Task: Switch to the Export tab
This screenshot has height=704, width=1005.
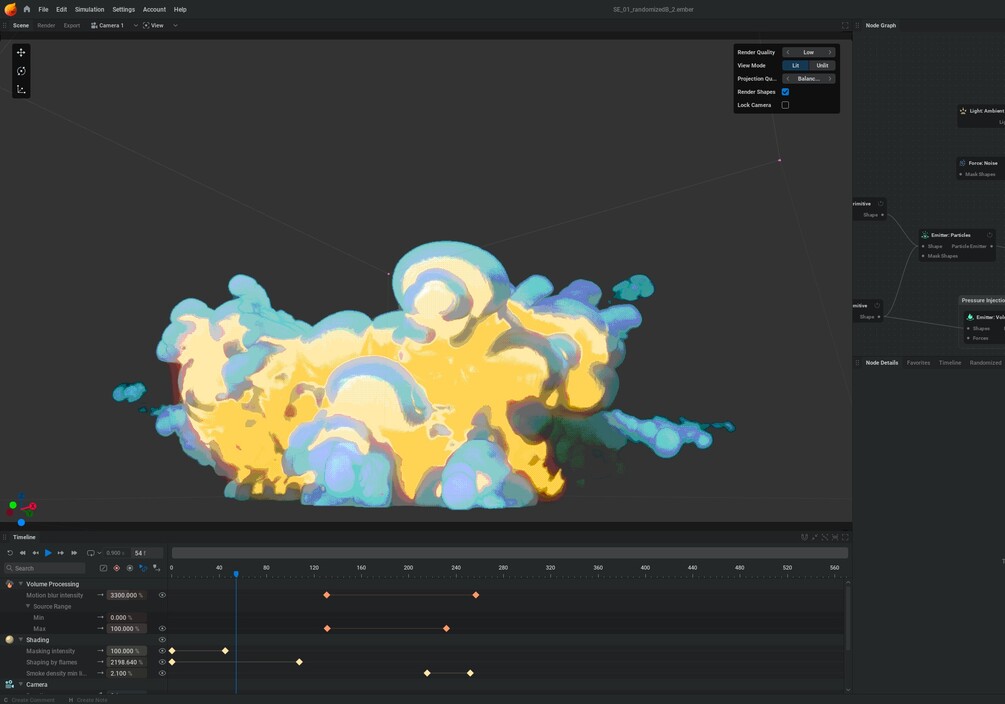Action: tap(72, 26)
